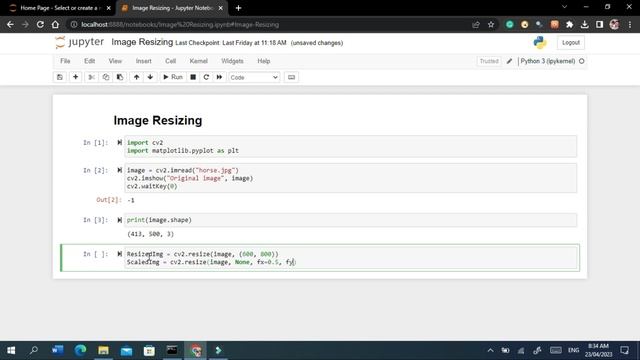Open browser extensions puzzle icon

pos(569,24)
